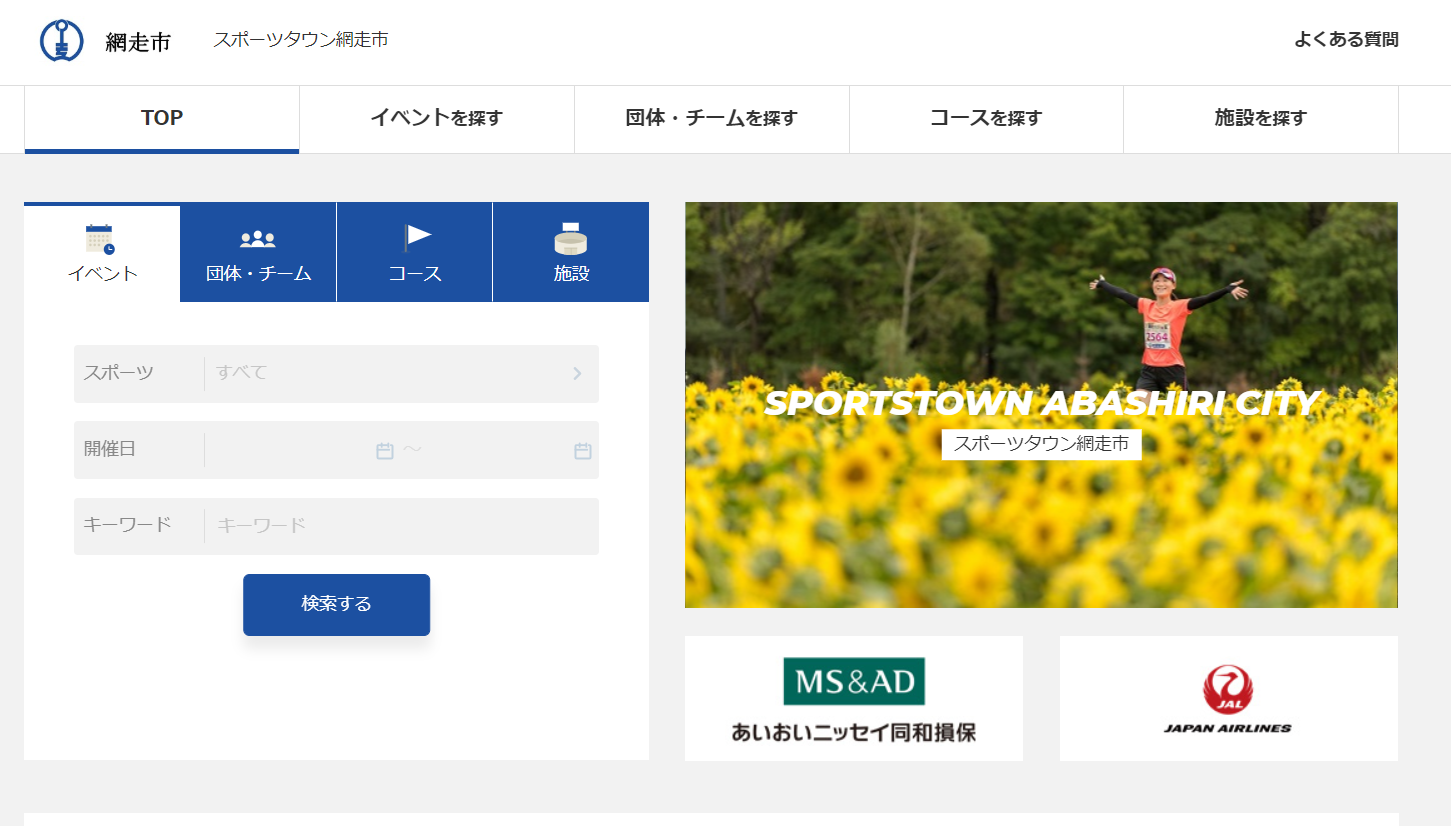Open the 団体・チームを探す navigation tab
The image size is (1451, 826).
click(x=711, y=119)
